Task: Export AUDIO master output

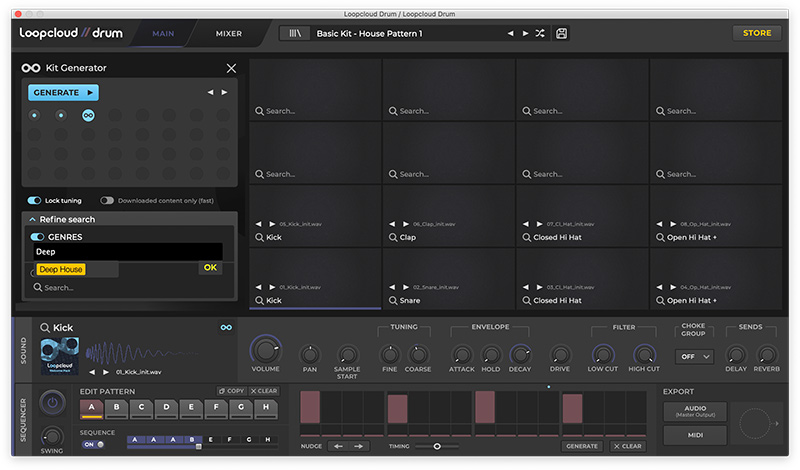Action: click(695, 411)
